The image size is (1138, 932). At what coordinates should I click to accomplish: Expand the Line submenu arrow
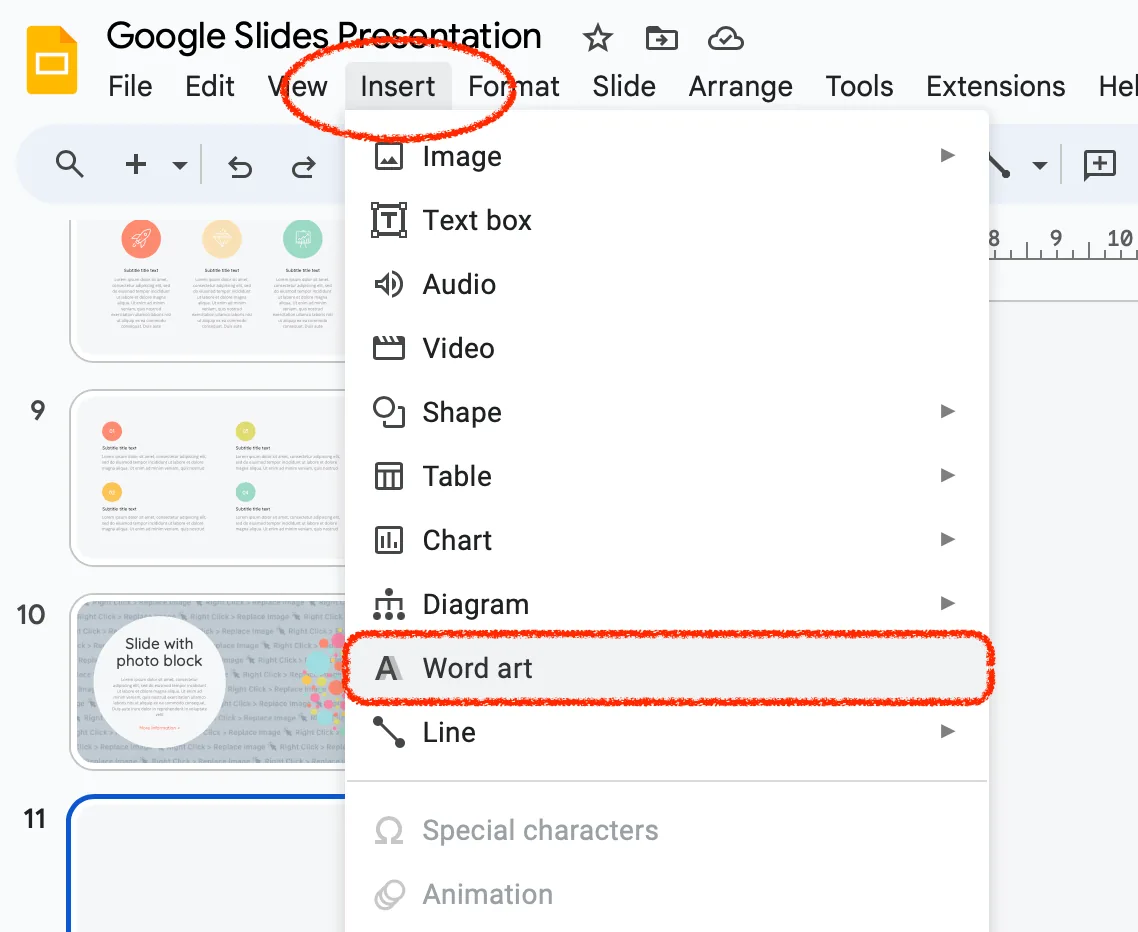[x=947, y=731]
